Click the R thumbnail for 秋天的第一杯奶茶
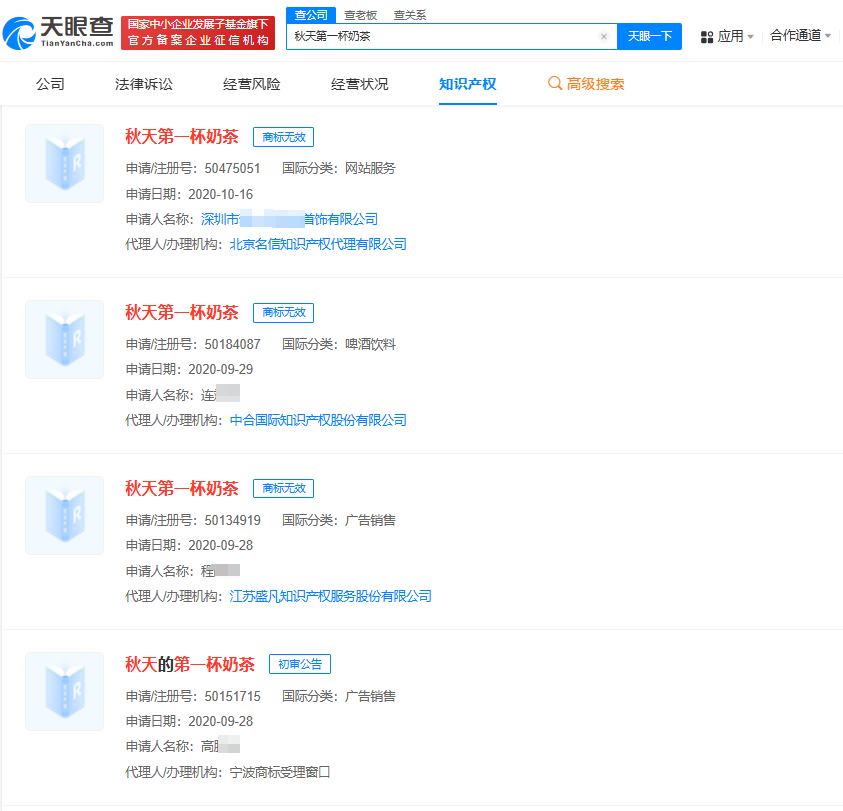The width and height of the screenshot is (843, 811). [64, 690]
